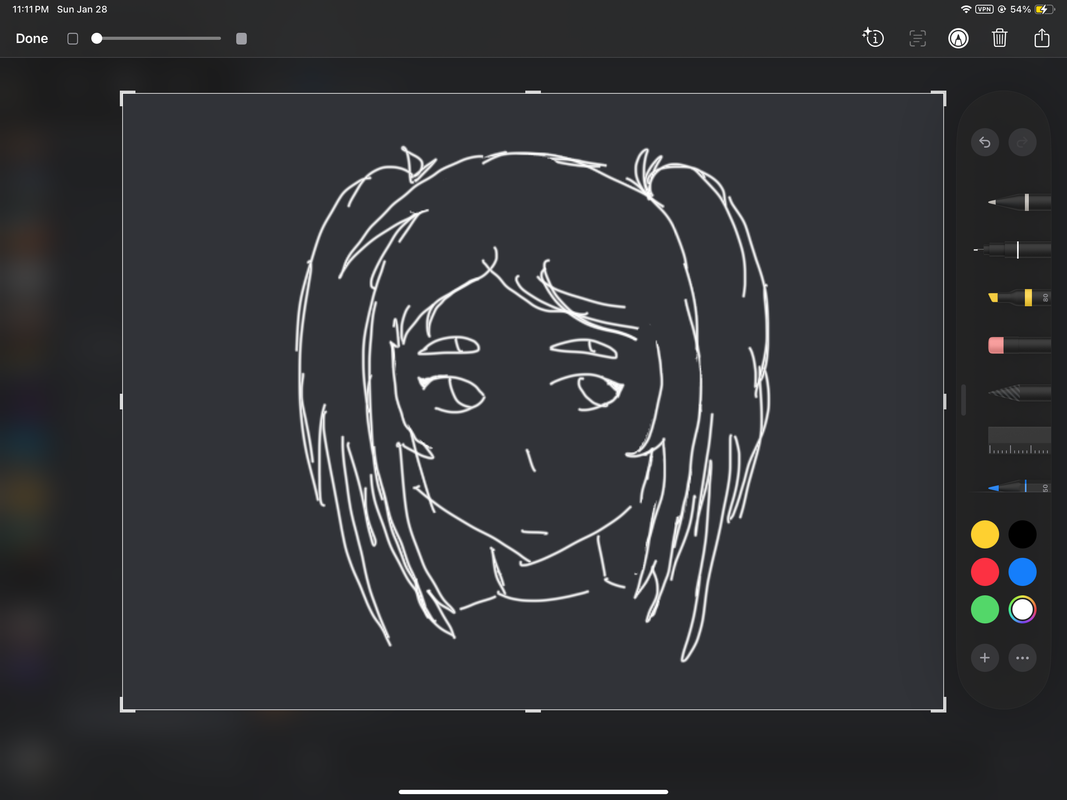Choose the red color swatch
Screen dimensions: 1067x800
click(985, 571)
